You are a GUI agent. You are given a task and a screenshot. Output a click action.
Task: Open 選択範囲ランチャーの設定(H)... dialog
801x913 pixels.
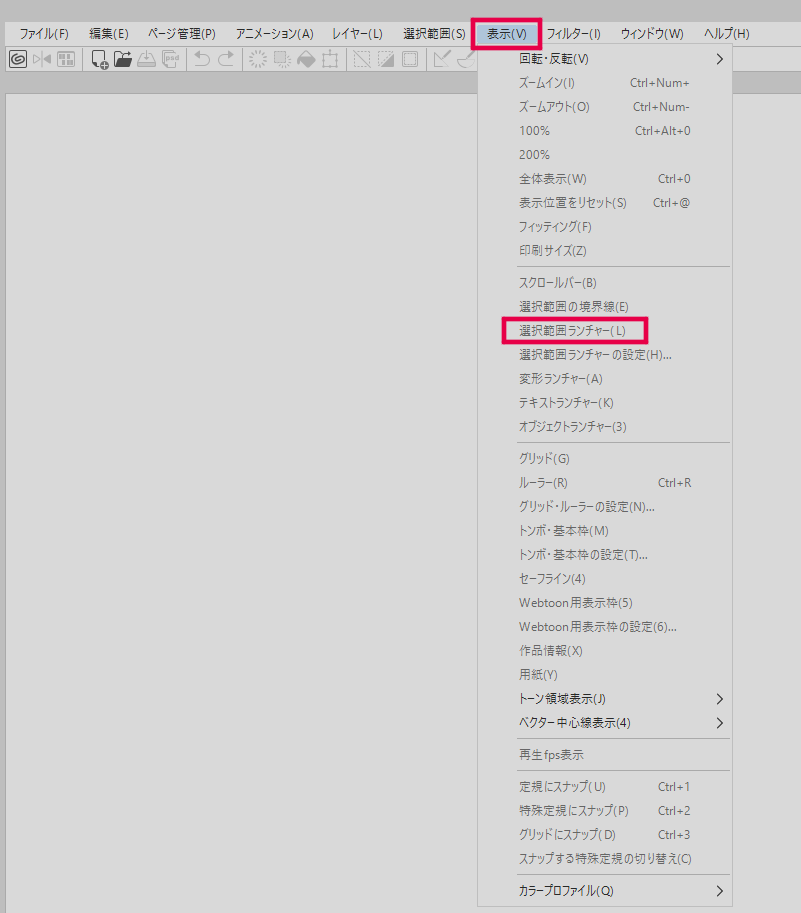pyautogui.click(x=605, y=355)
